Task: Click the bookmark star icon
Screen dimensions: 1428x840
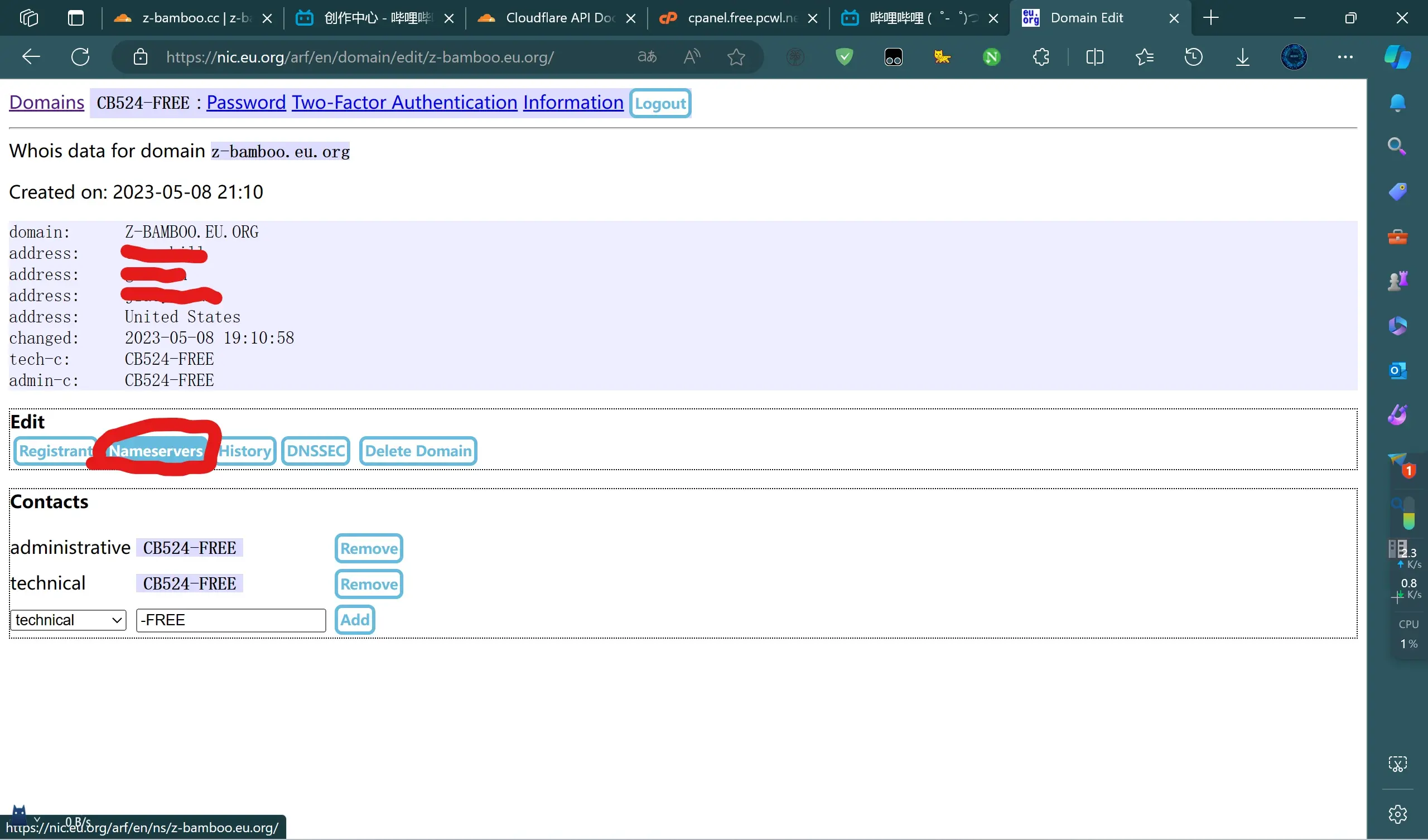Action: [736, 57]
